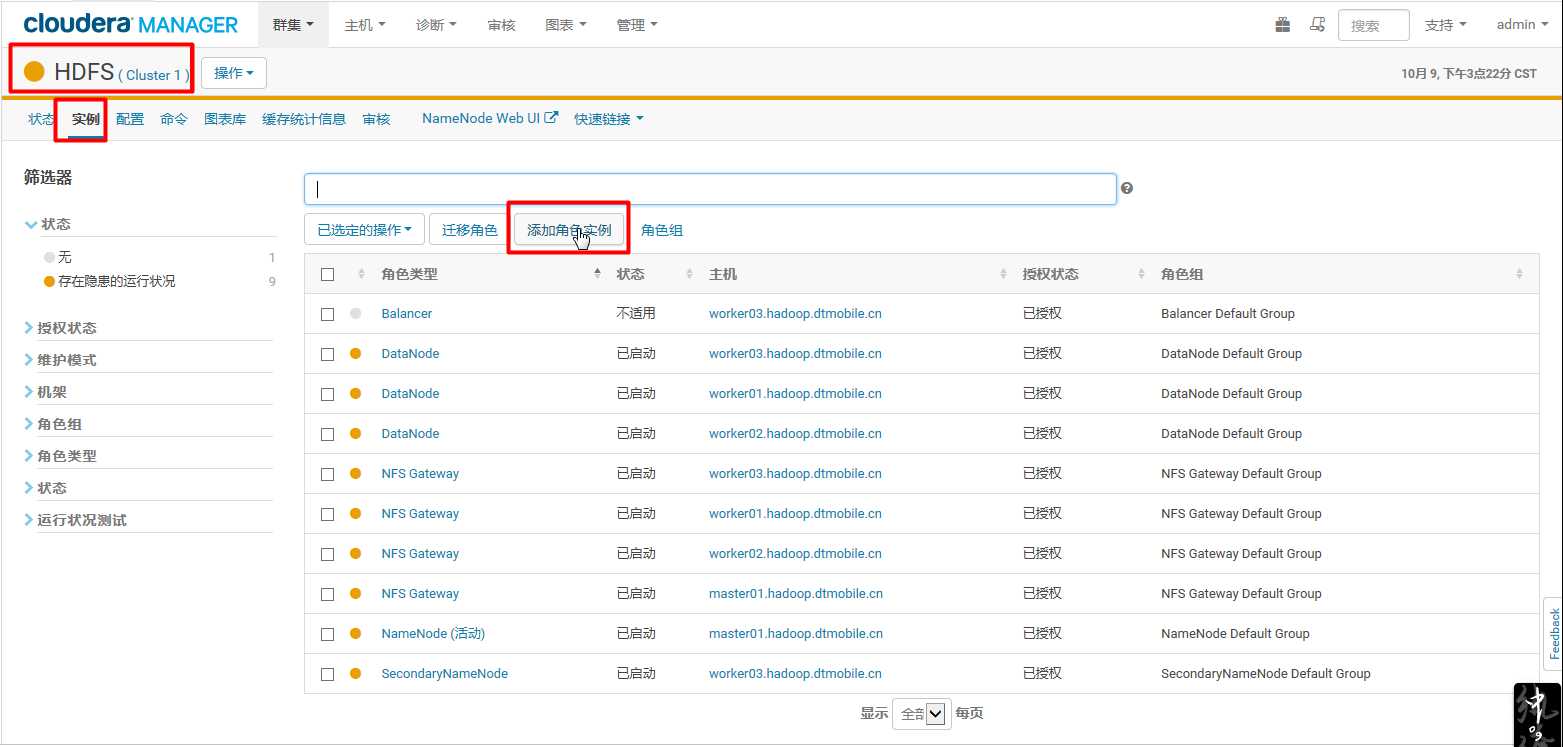Expand the 角色组 filter
Viewport: 1563px width, 747px height.
(x=53, y=424)
